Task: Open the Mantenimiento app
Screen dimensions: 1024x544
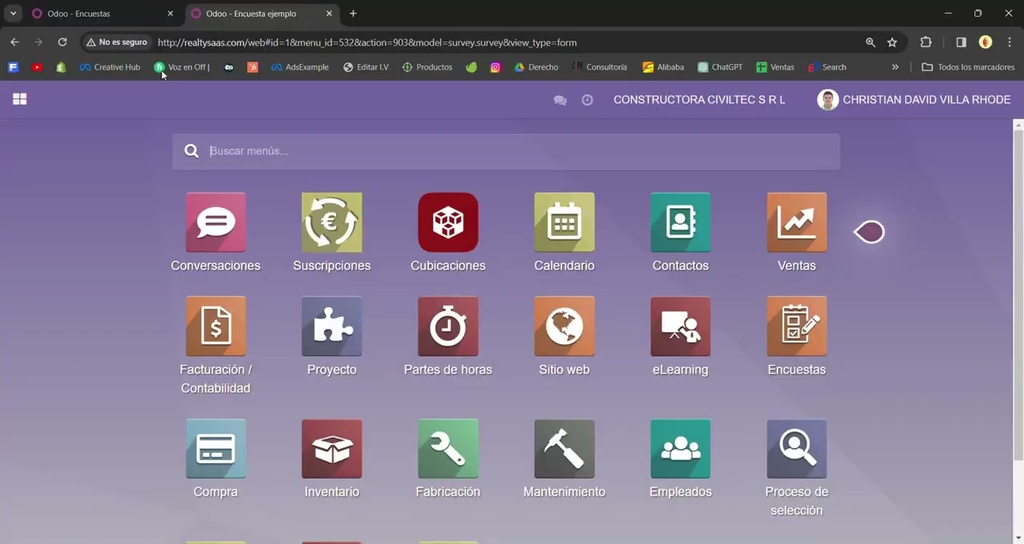Action: click(x=564, y=449)
